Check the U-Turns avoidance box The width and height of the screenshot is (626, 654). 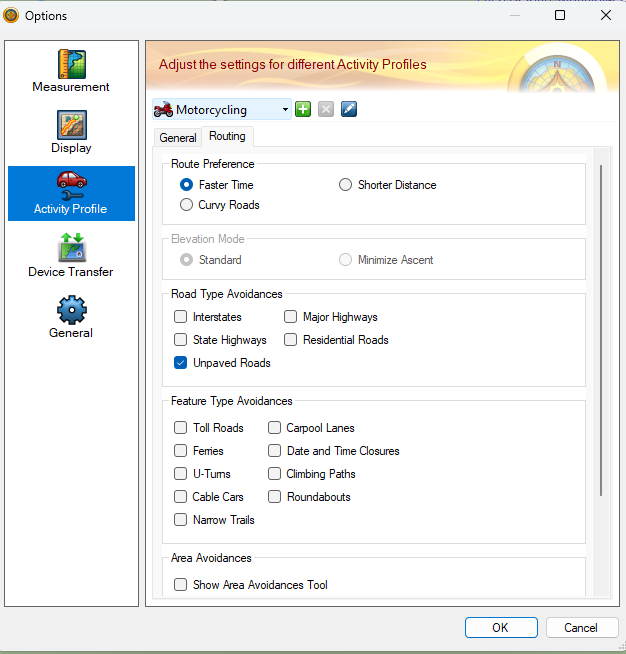[181, 474]
